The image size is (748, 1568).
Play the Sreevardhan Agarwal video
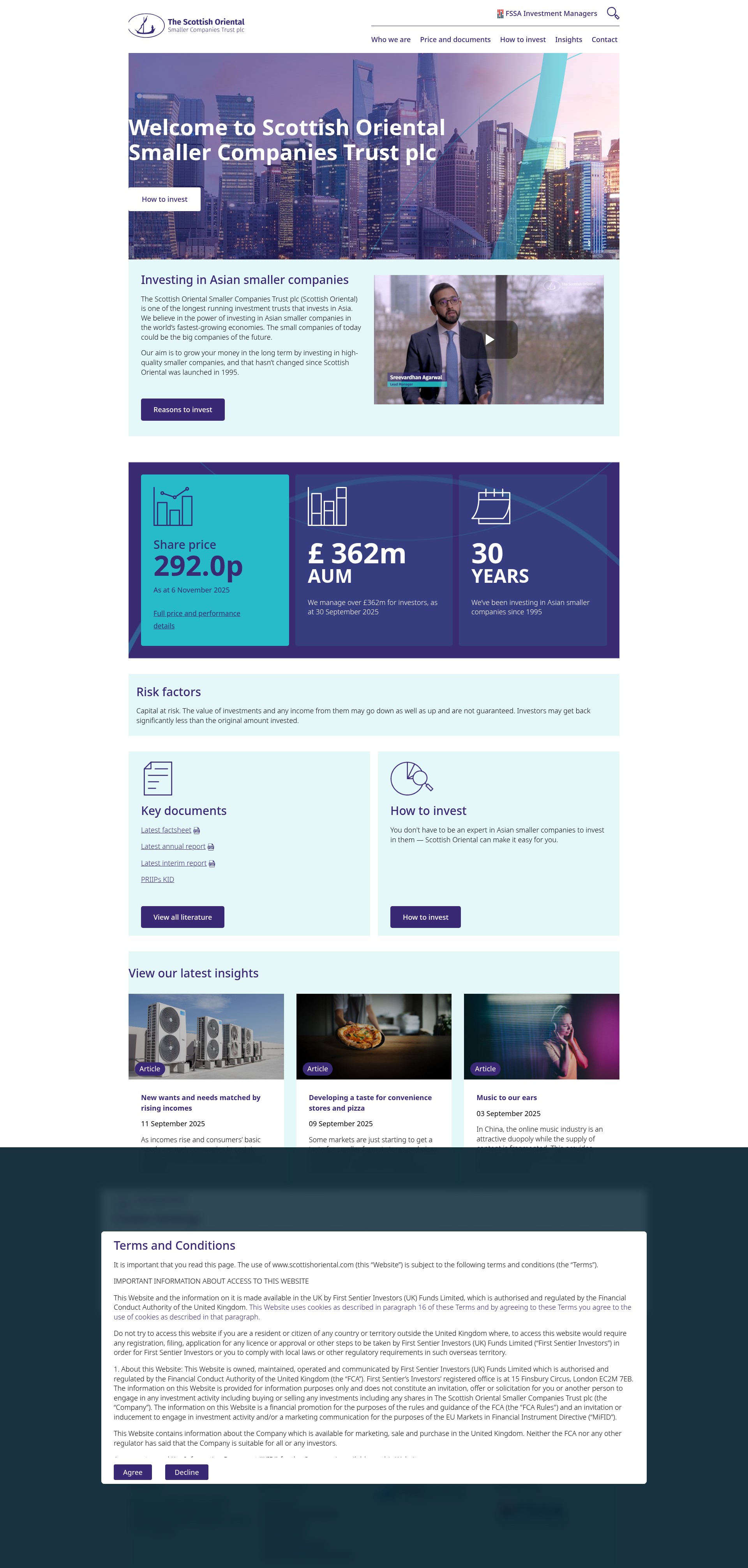click(489, 340)
